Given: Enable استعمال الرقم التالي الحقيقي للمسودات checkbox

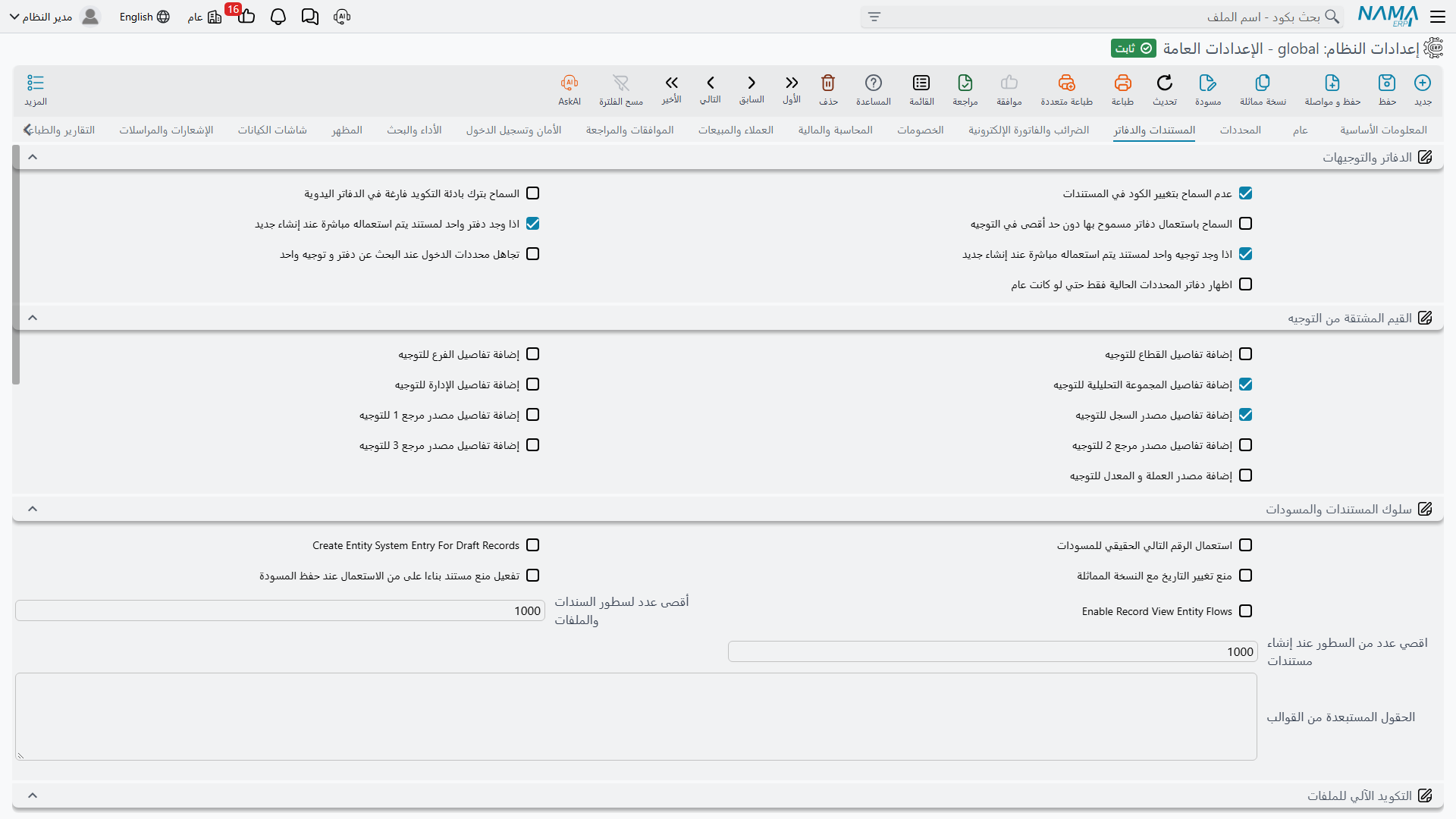Looking at the screenshot, I should pyautogui.click(x=1245, y=545).
